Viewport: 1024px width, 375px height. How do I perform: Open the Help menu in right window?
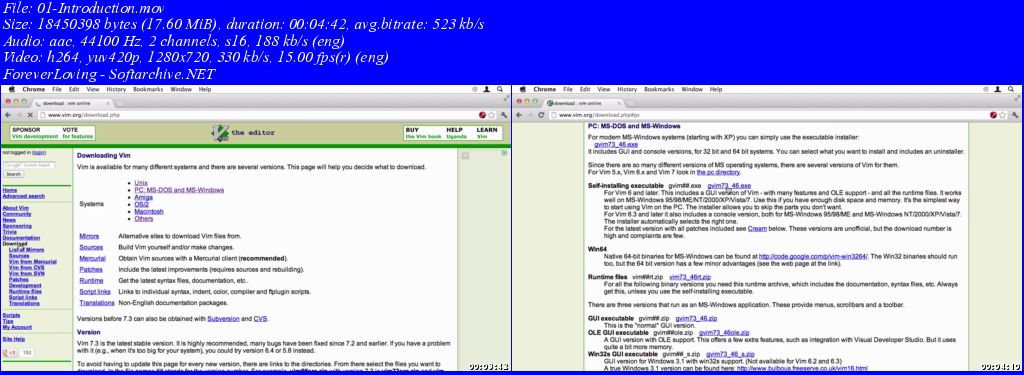click(716, 90)
